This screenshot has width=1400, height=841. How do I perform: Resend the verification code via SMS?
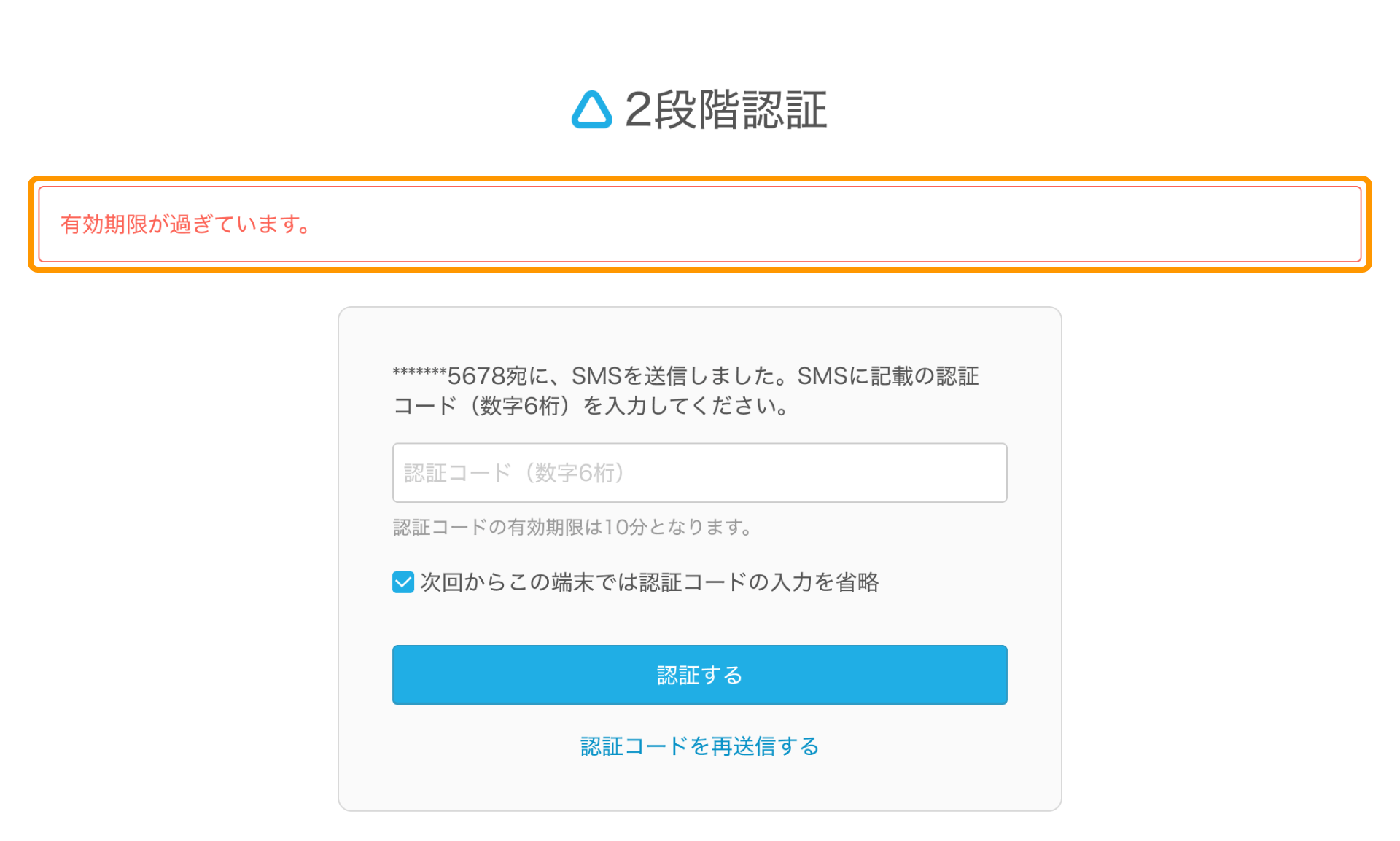pos(699,746)
